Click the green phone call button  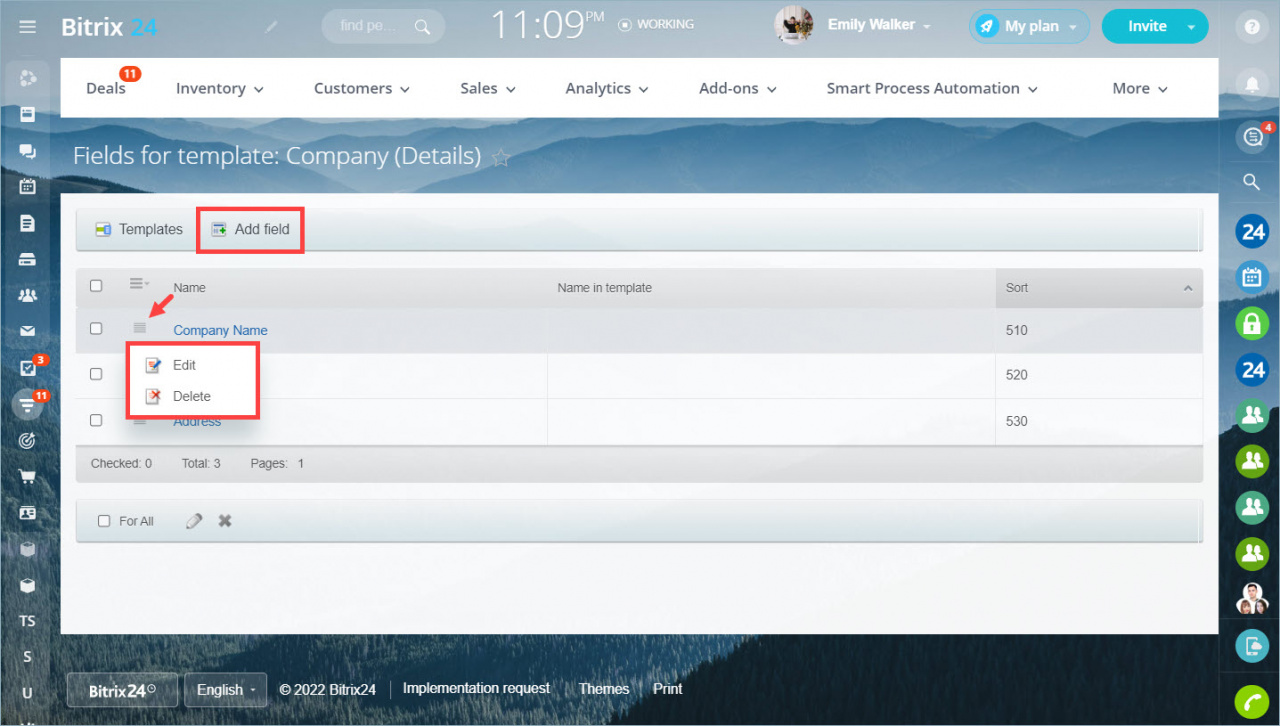point(1251,702)
